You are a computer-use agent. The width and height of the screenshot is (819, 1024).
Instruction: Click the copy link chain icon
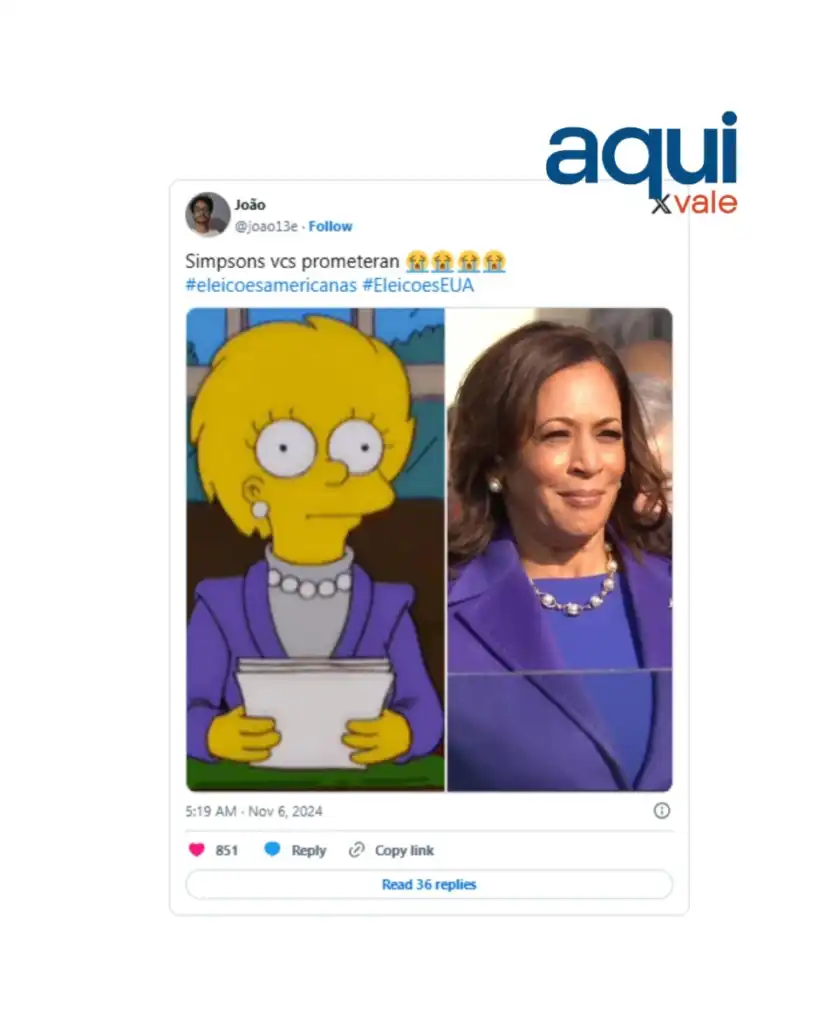[x=357, y=850]
